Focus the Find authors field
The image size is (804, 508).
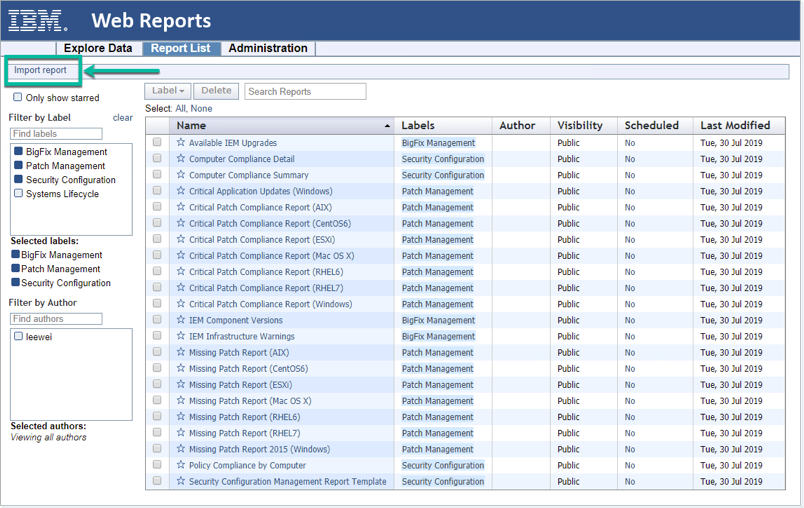pos(56,319)
